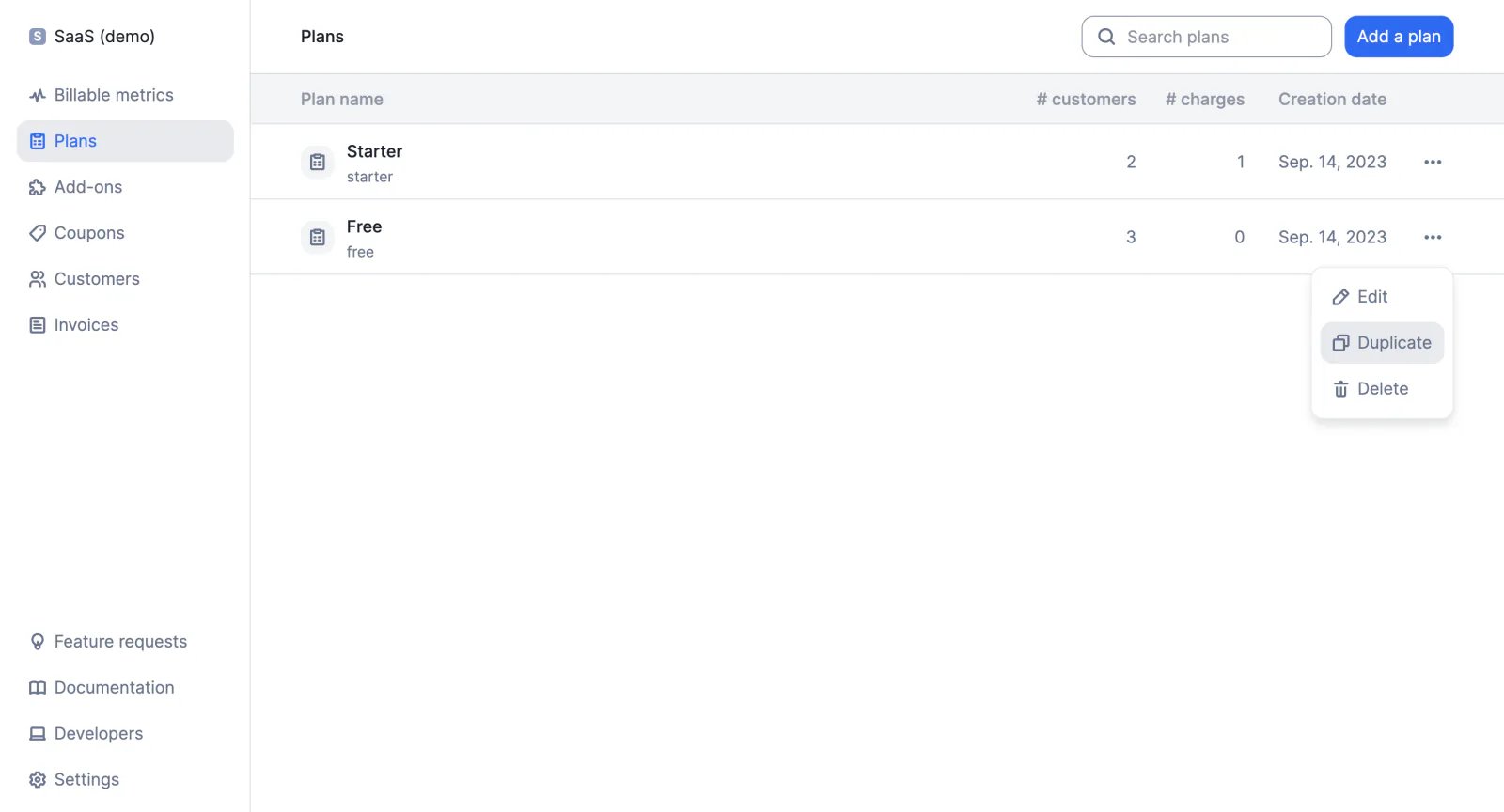This screenshot has height=812, width=1504.
Task: Click the Free plan board icon
Action: pos(318,237)
